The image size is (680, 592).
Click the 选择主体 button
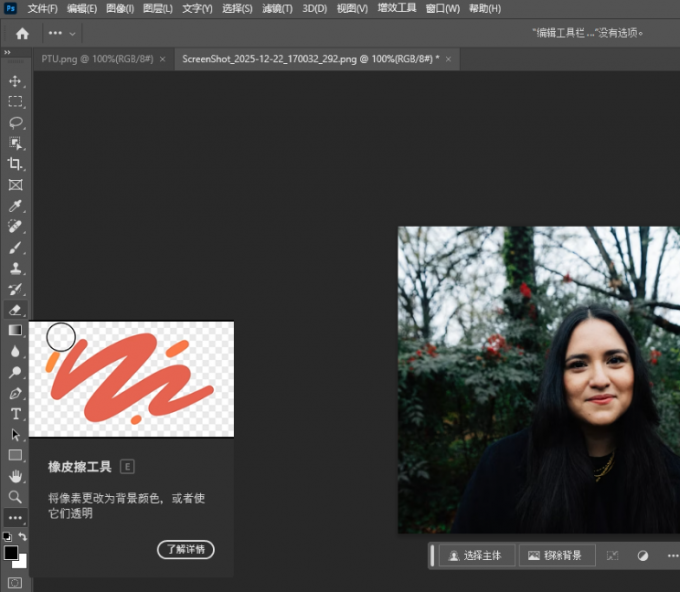pyautogui.click(x=477, y=556)
